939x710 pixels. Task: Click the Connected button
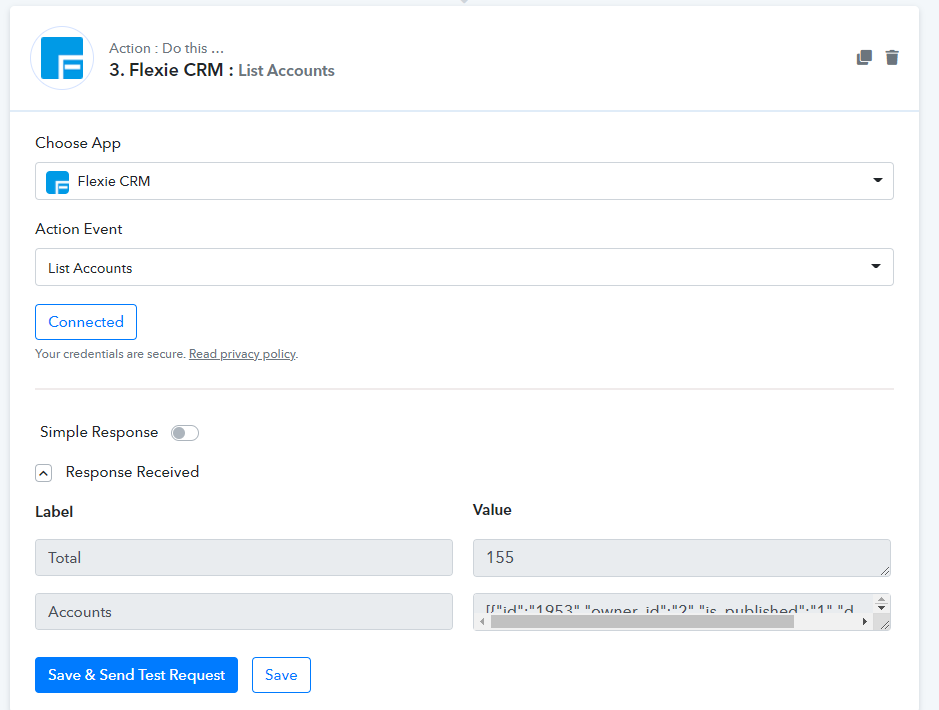(x=86, y=322)
